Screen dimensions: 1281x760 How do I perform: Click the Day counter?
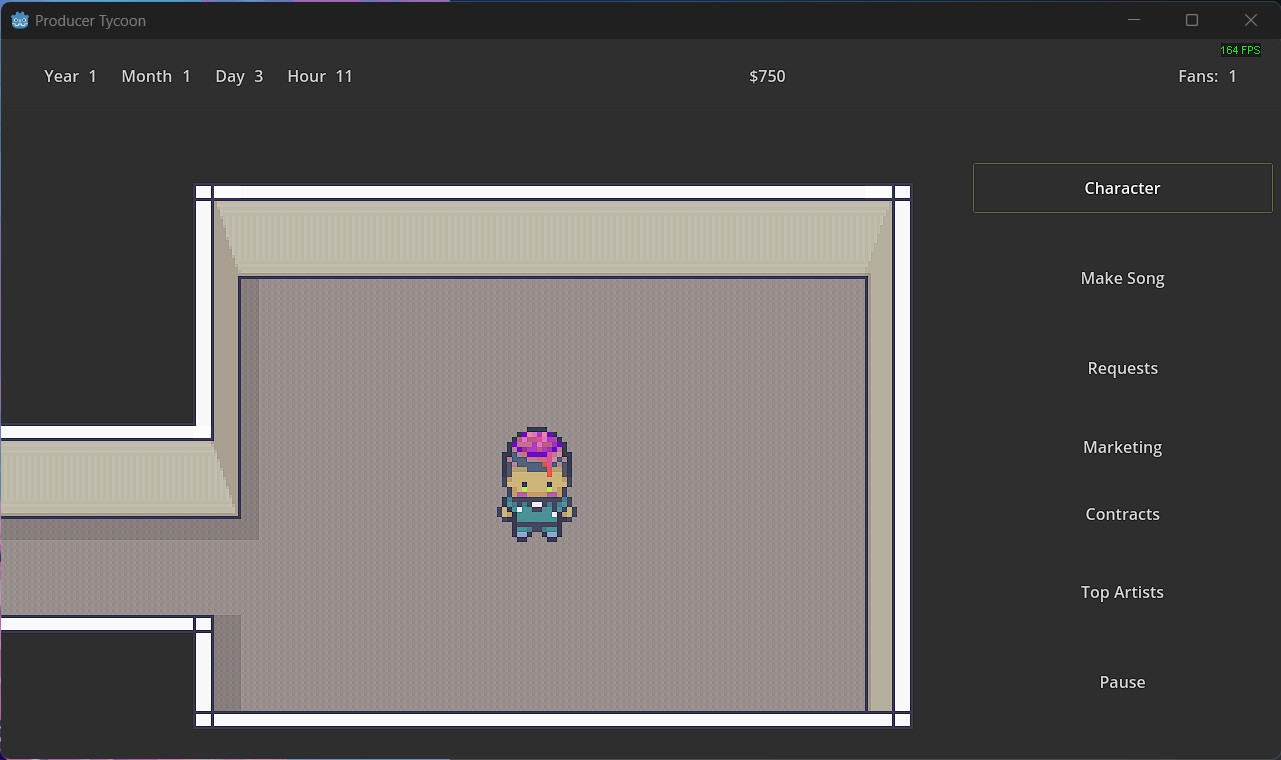[239, 76]
